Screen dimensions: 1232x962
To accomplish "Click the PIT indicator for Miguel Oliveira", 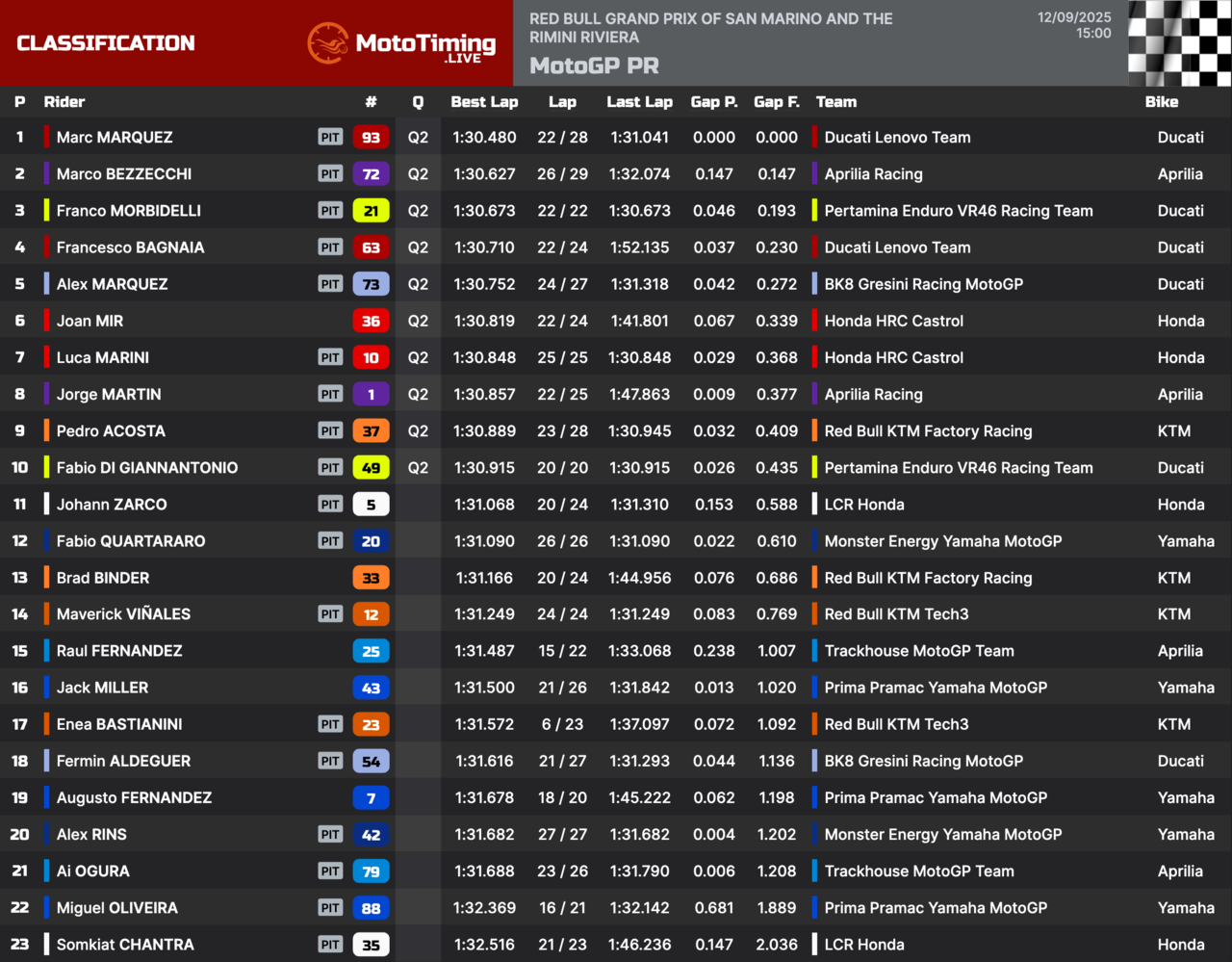I will (x=330, y=908).
